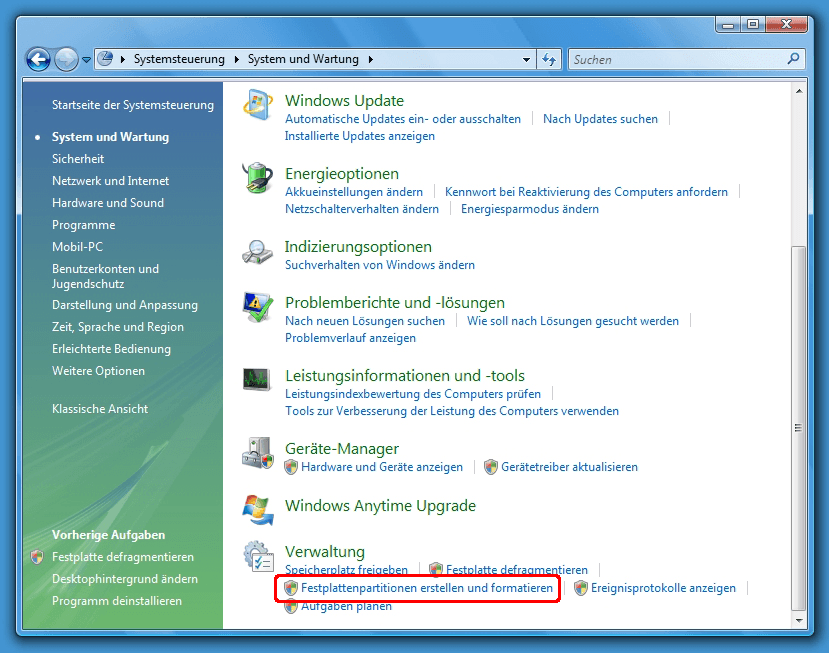This screenshot has width=829, height=653.
Task: Open Benutzerkonten und Jugendschutz category
Action: 105,276
